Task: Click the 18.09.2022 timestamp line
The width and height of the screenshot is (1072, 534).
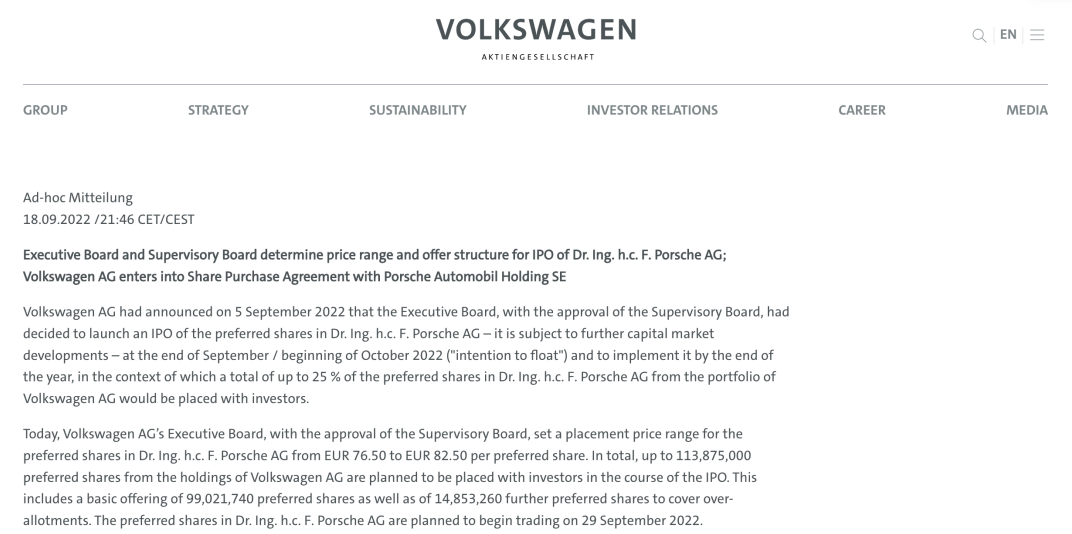Action: (x=109, y=219)
